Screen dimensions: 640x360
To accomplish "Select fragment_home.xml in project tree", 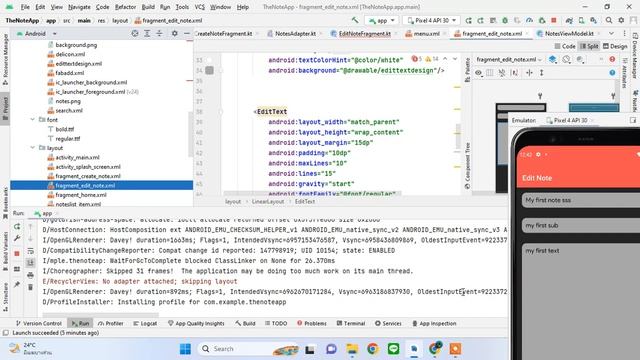I will point(81,195).
